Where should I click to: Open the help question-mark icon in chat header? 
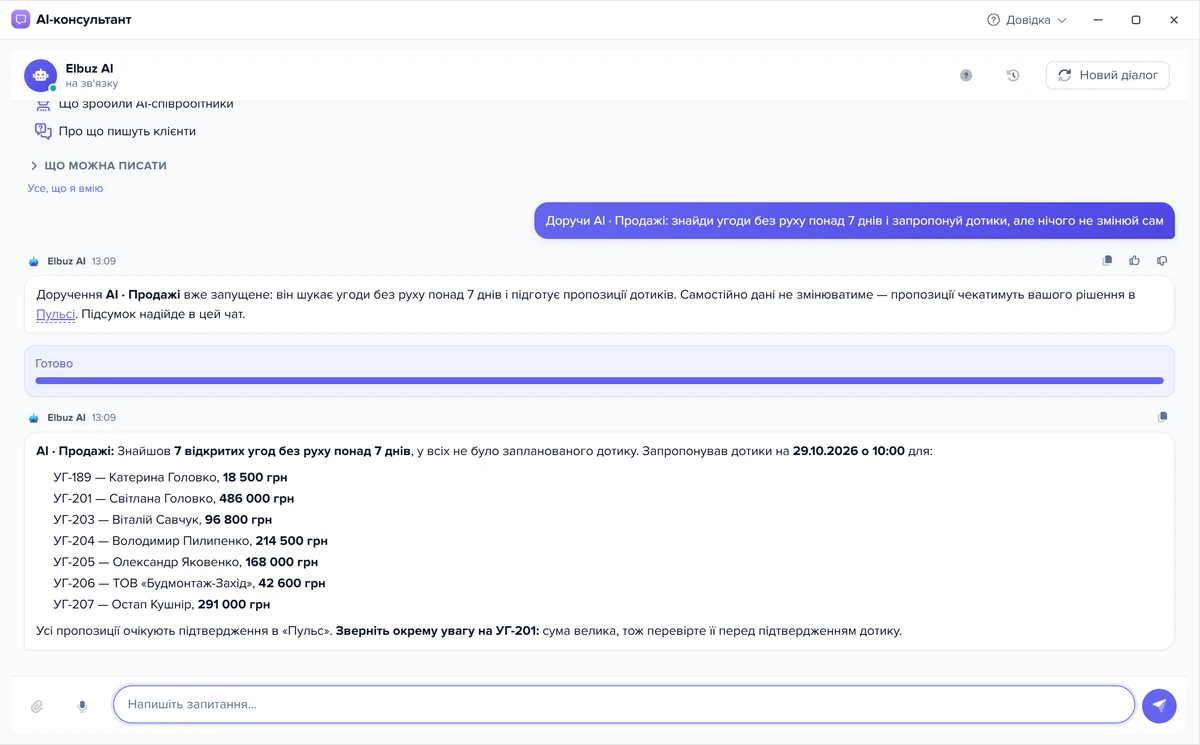click(x=966, y=75)
